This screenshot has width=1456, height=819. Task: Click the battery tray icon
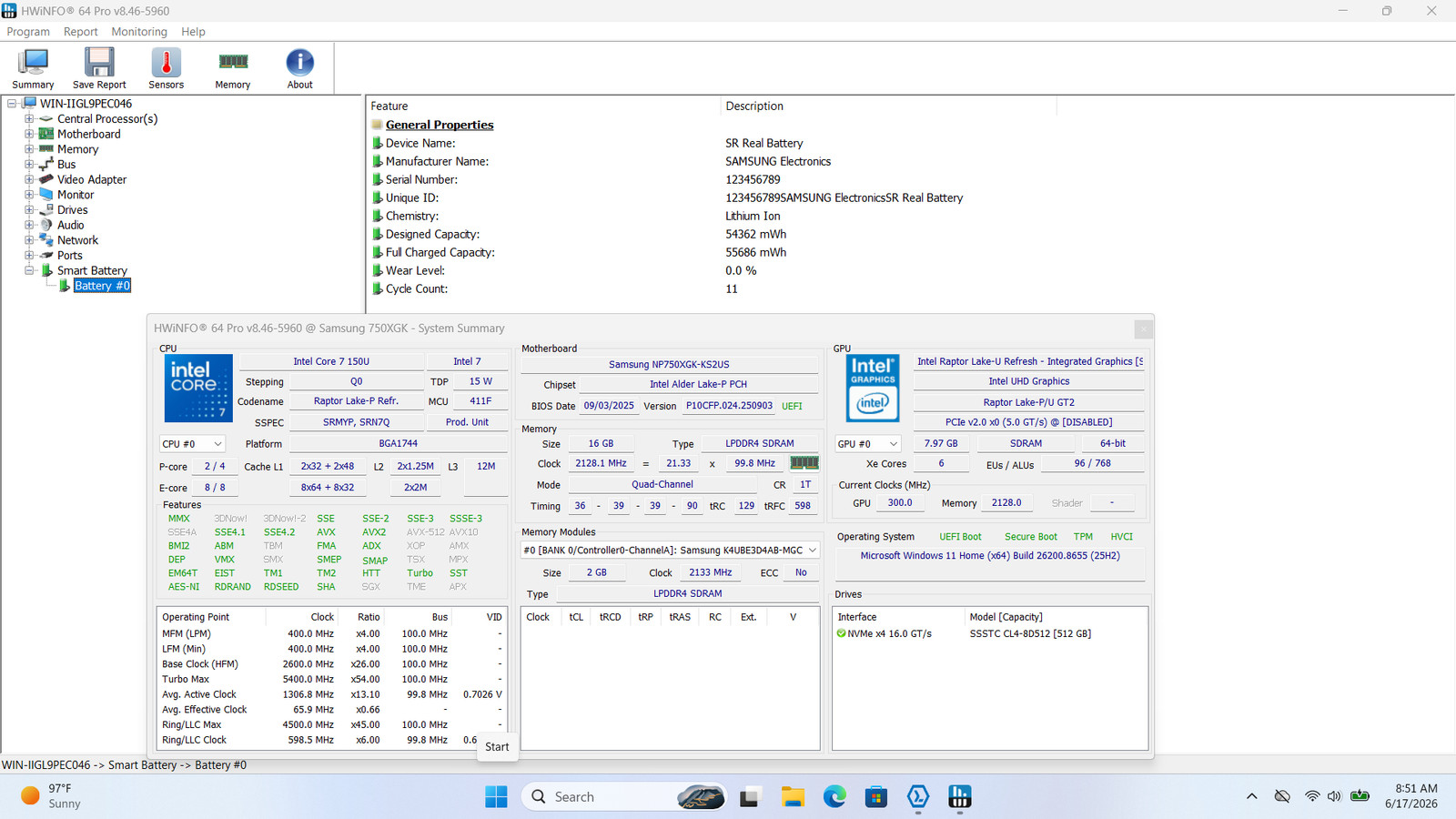click(1360, 797)
